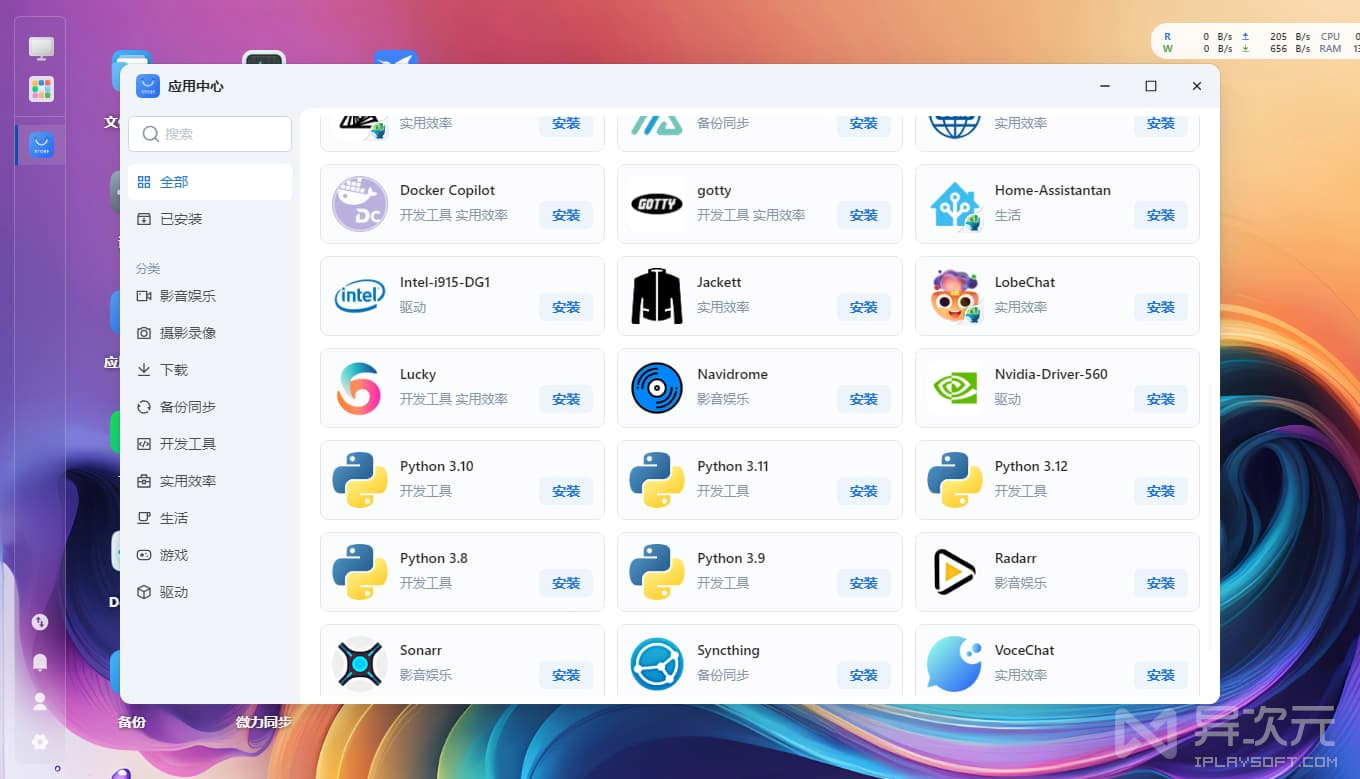Image resolution: width=1360 pixels, height=779 pixels.
Task: Switch to the 已安装 installed tab
Action: point(181,219)
